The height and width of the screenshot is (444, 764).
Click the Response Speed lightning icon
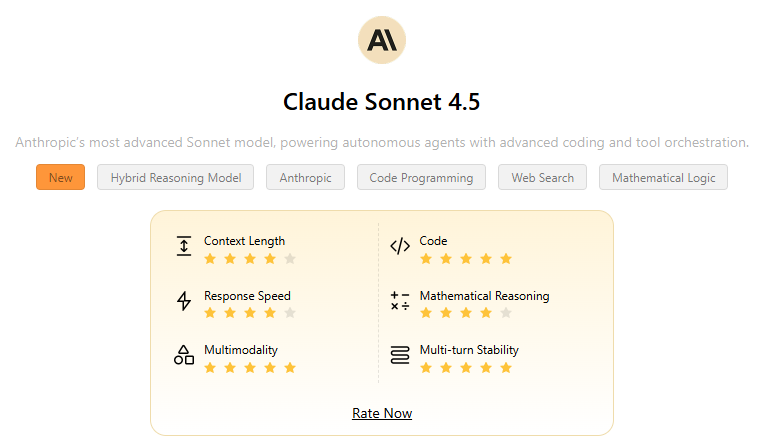tap(183, 301)
